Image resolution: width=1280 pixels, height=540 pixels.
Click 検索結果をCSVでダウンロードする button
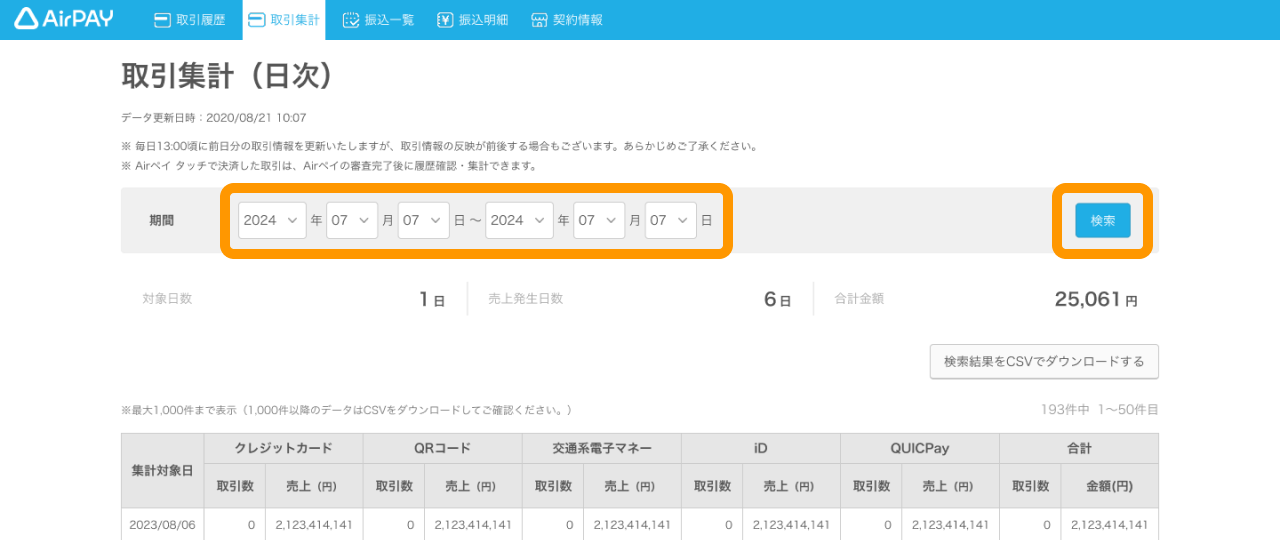pyautogui.click(x=1044, y=362)
